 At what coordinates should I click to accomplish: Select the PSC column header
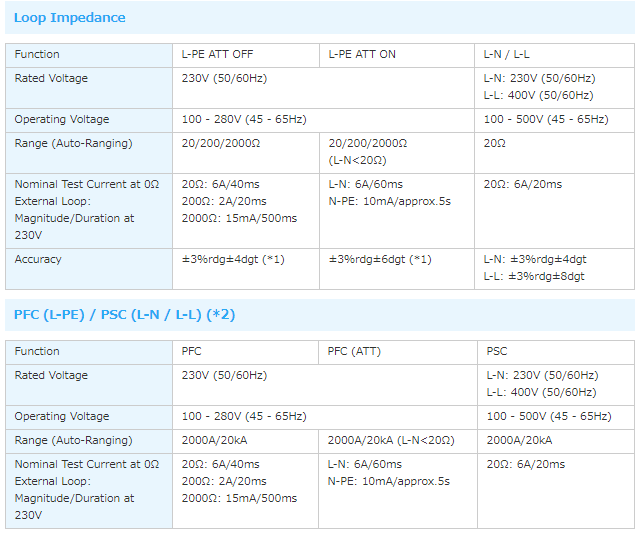(497, 351)
